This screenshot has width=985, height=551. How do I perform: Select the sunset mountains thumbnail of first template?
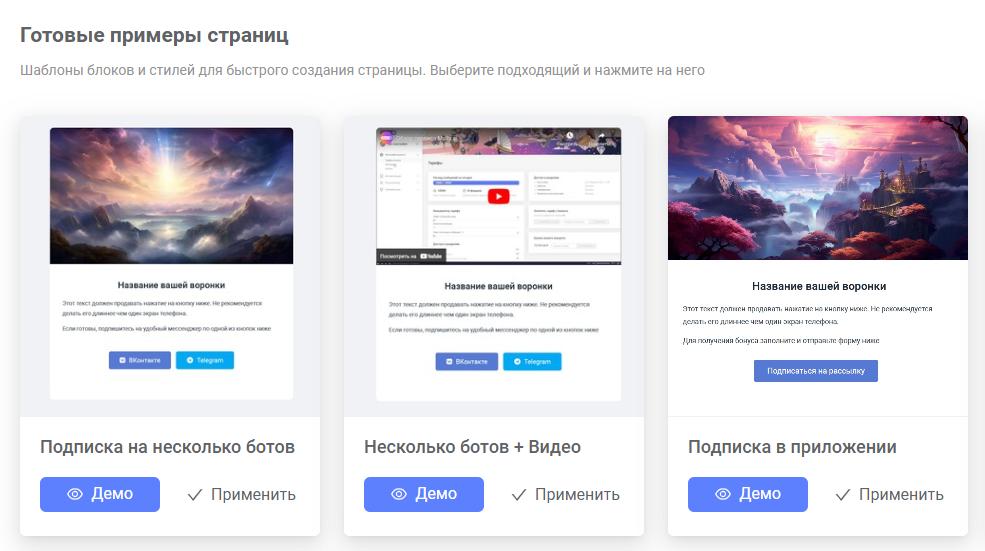(171, 196)
